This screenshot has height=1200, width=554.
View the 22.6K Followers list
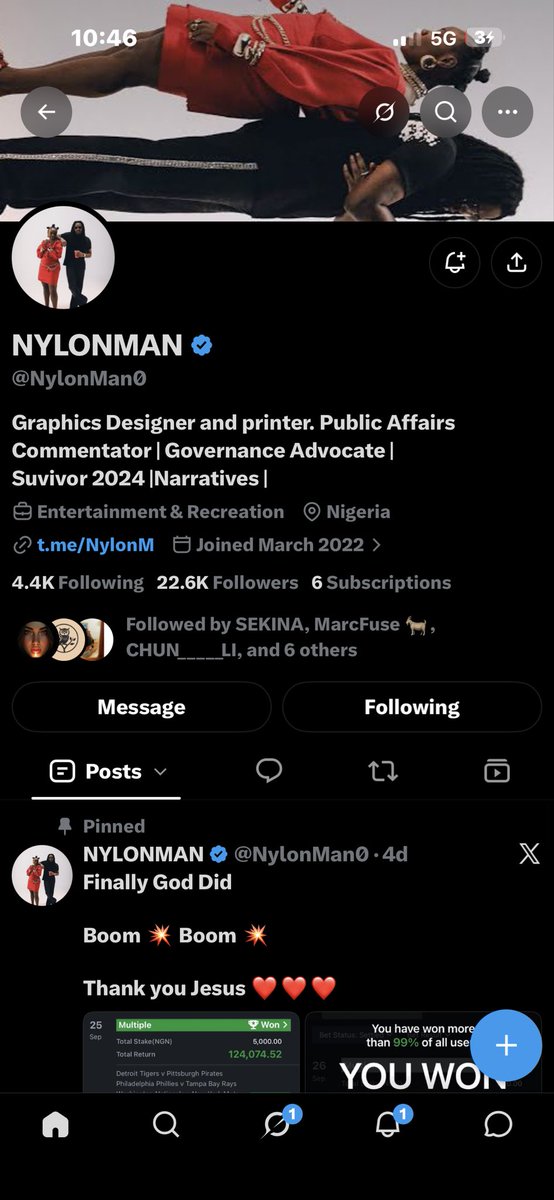(227, 582)
